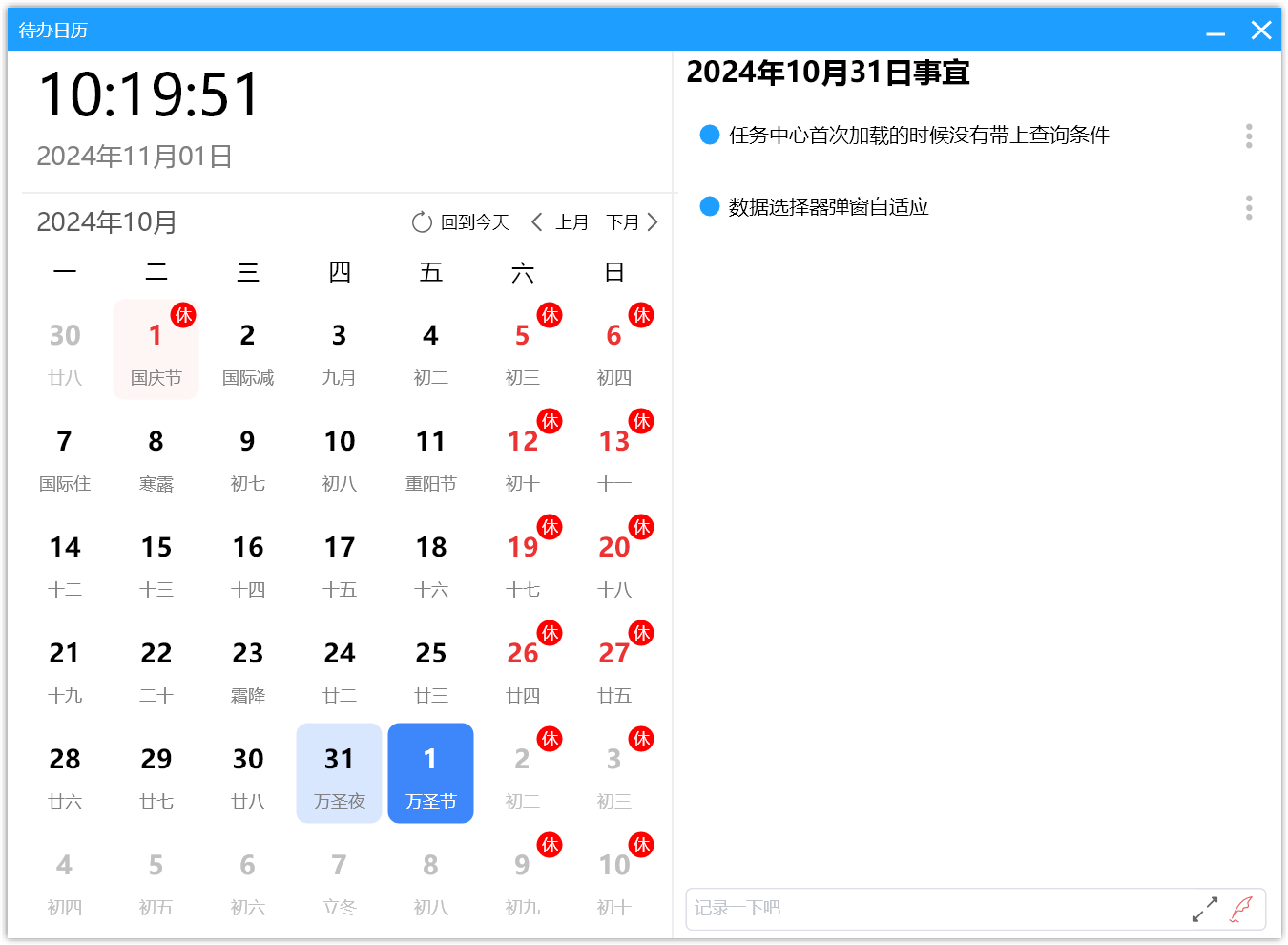Select greyed November 2 初二 date
The image size is (1288, 945).
[x=523, y=773]
